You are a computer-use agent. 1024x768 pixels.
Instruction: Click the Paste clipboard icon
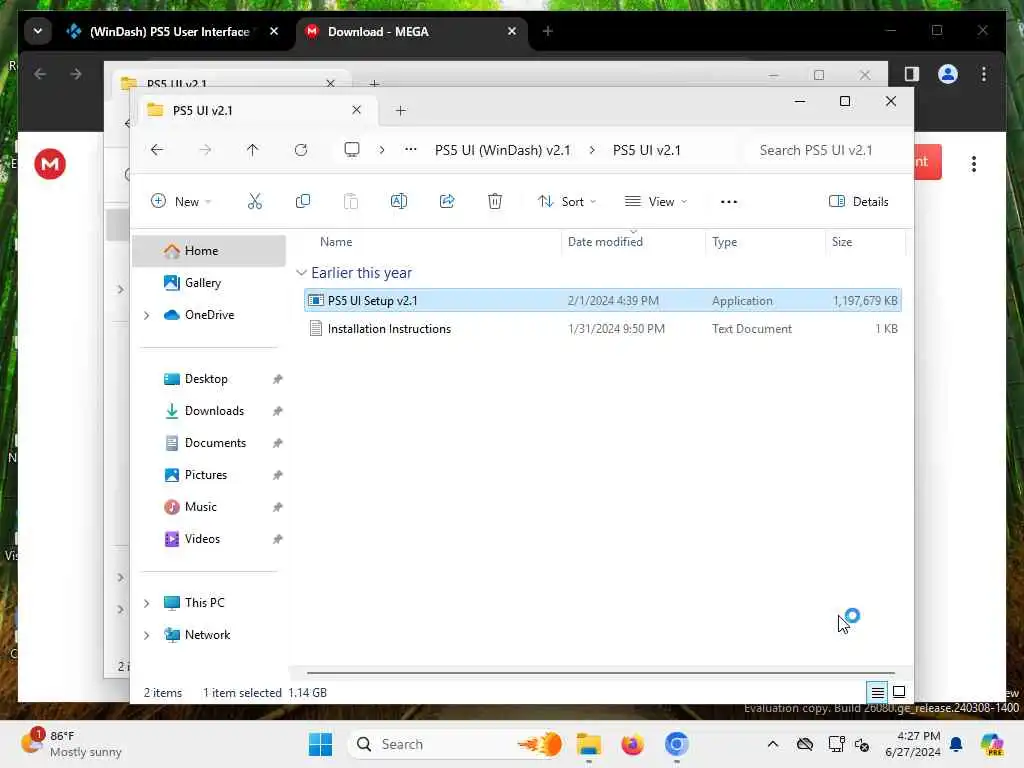[351, 202]
